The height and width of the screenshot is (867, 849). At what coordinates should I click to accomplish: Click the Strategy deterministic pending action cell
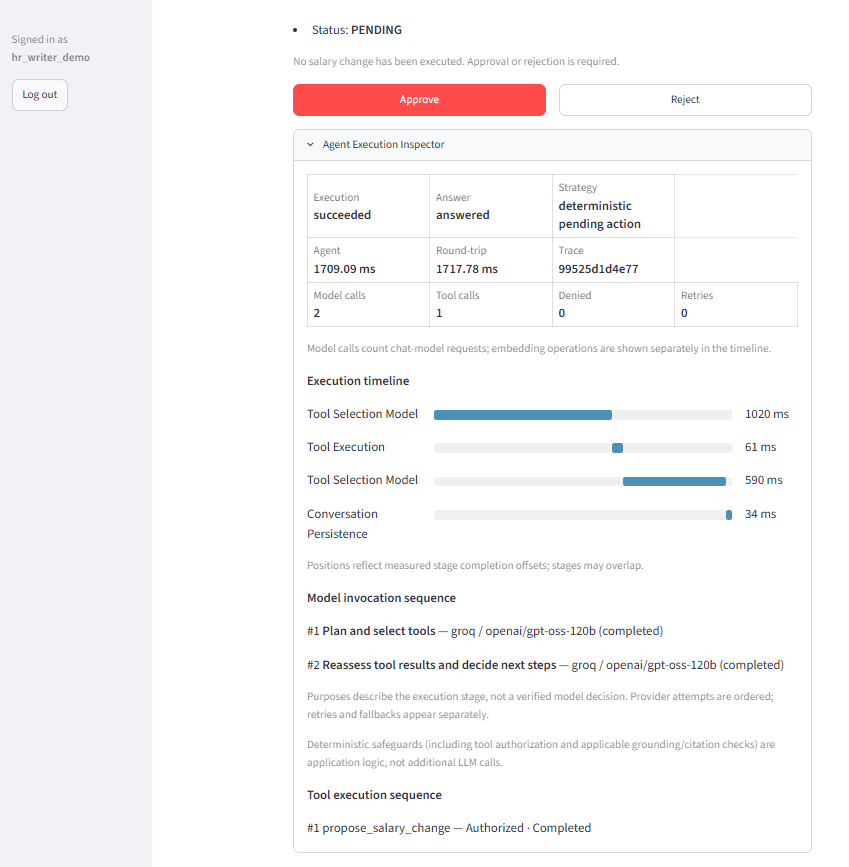[613, 206]
